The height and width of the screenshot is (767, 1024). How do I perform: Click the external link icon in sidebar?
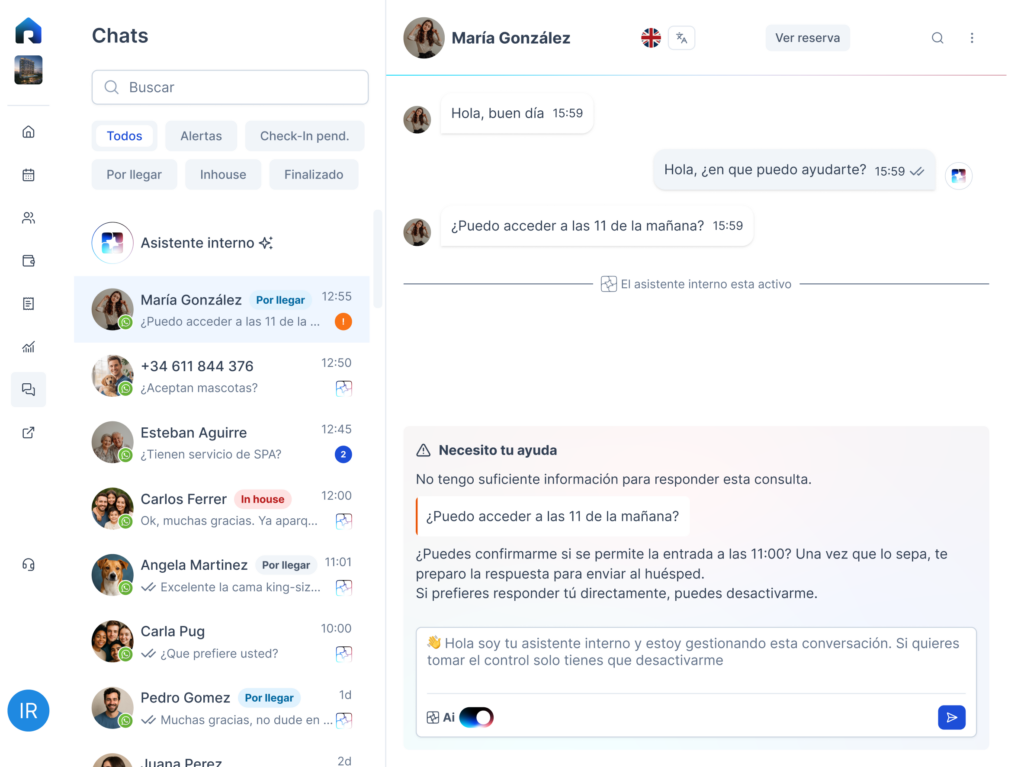pos(28,433)
